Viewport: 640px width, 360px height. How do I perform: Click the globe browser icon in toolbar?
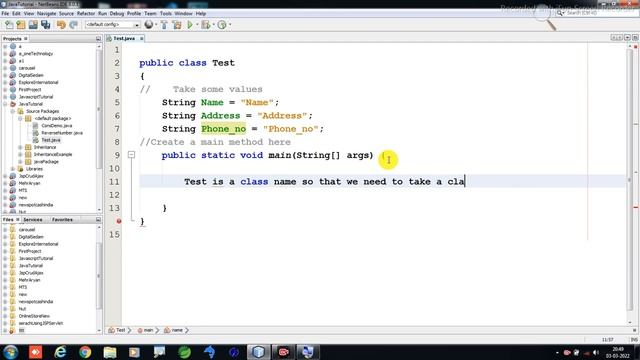tap(149, 24)
